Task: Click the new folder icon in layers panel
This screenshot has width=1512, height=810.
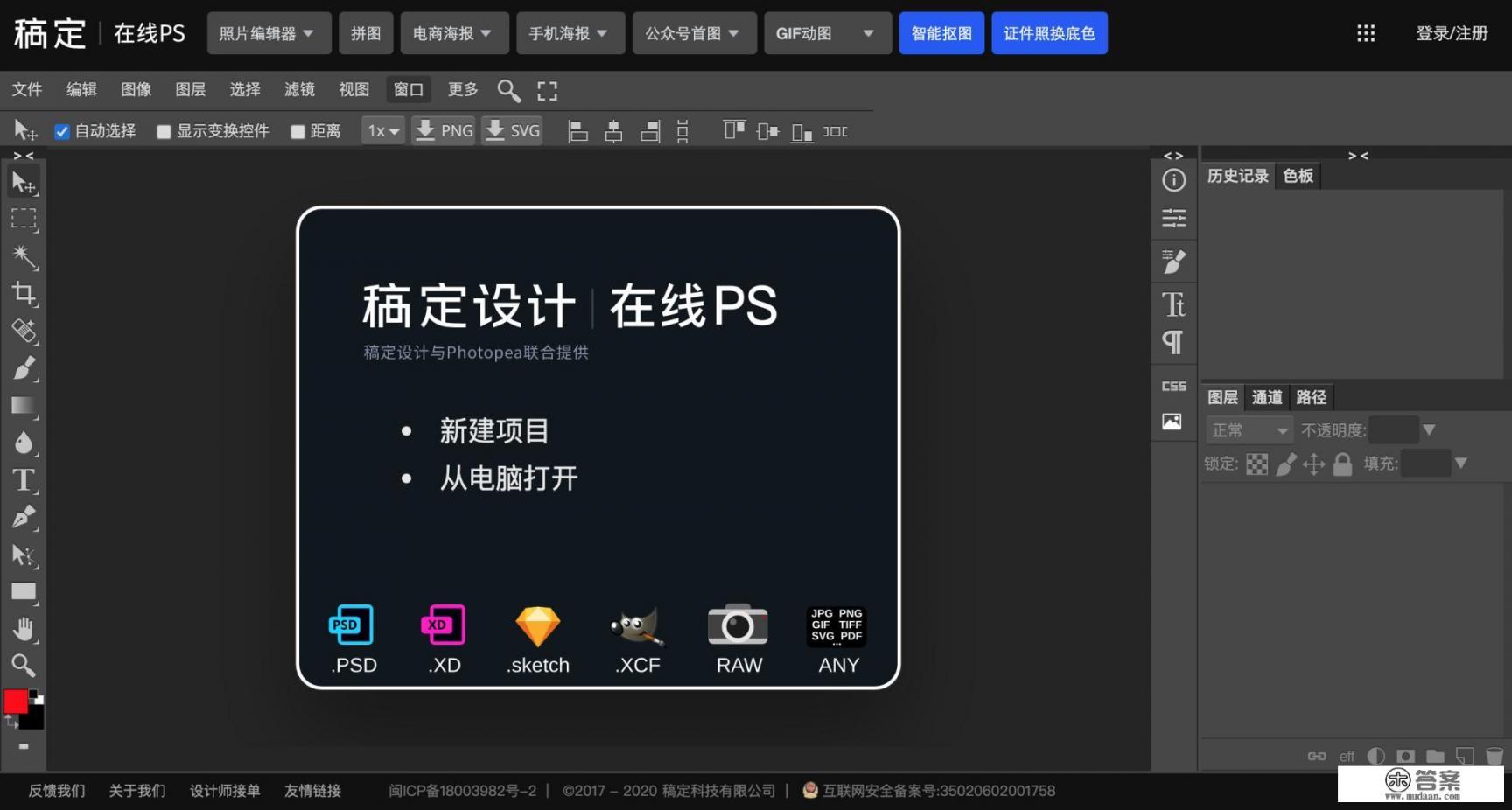Action: click(x=1435, y=756)
